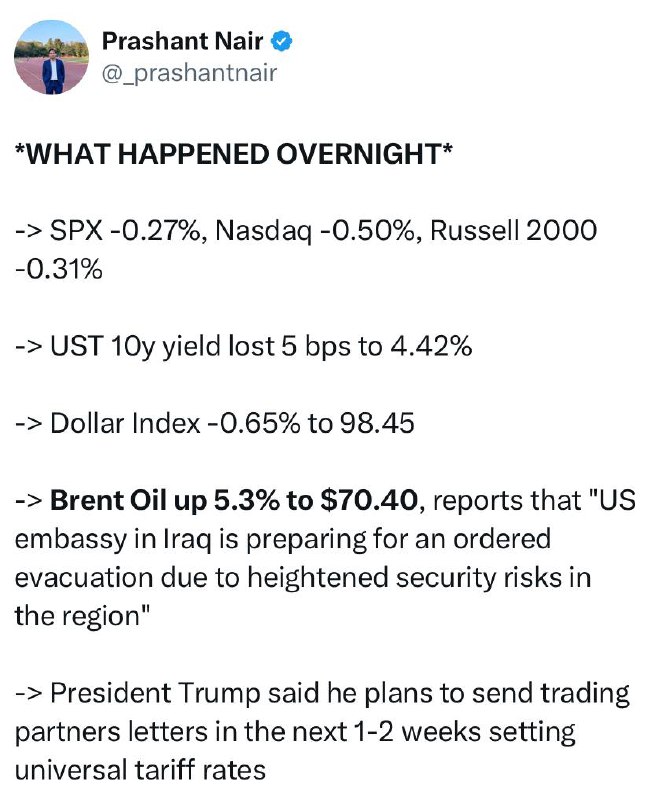
Task: Click the -0.31% value below SPX line
Action: click(x=59, y=269)
